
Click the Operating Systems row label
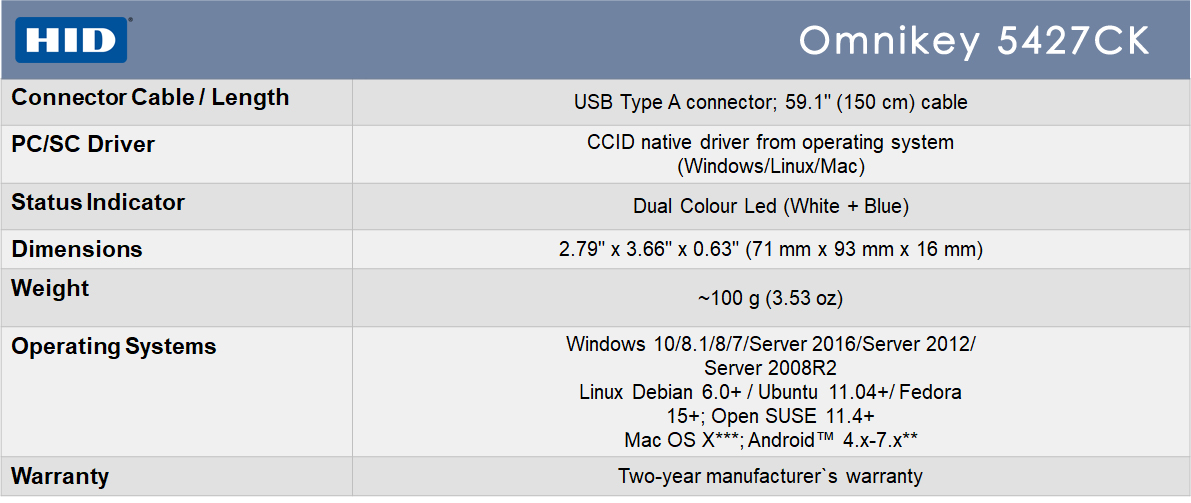(114, 347)
